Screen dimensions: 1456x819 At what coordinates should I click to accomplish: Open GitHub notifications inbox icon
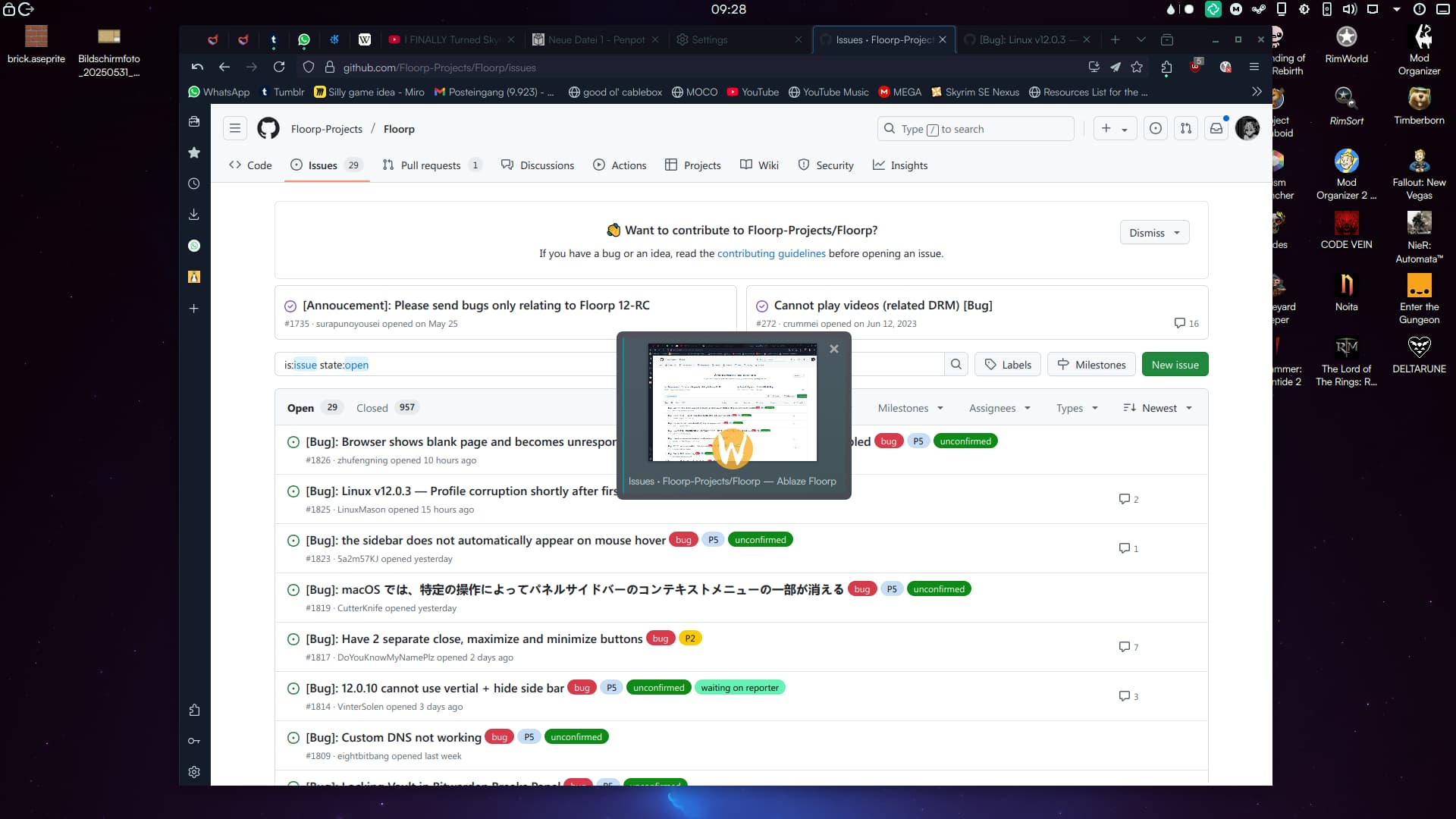1216,129
